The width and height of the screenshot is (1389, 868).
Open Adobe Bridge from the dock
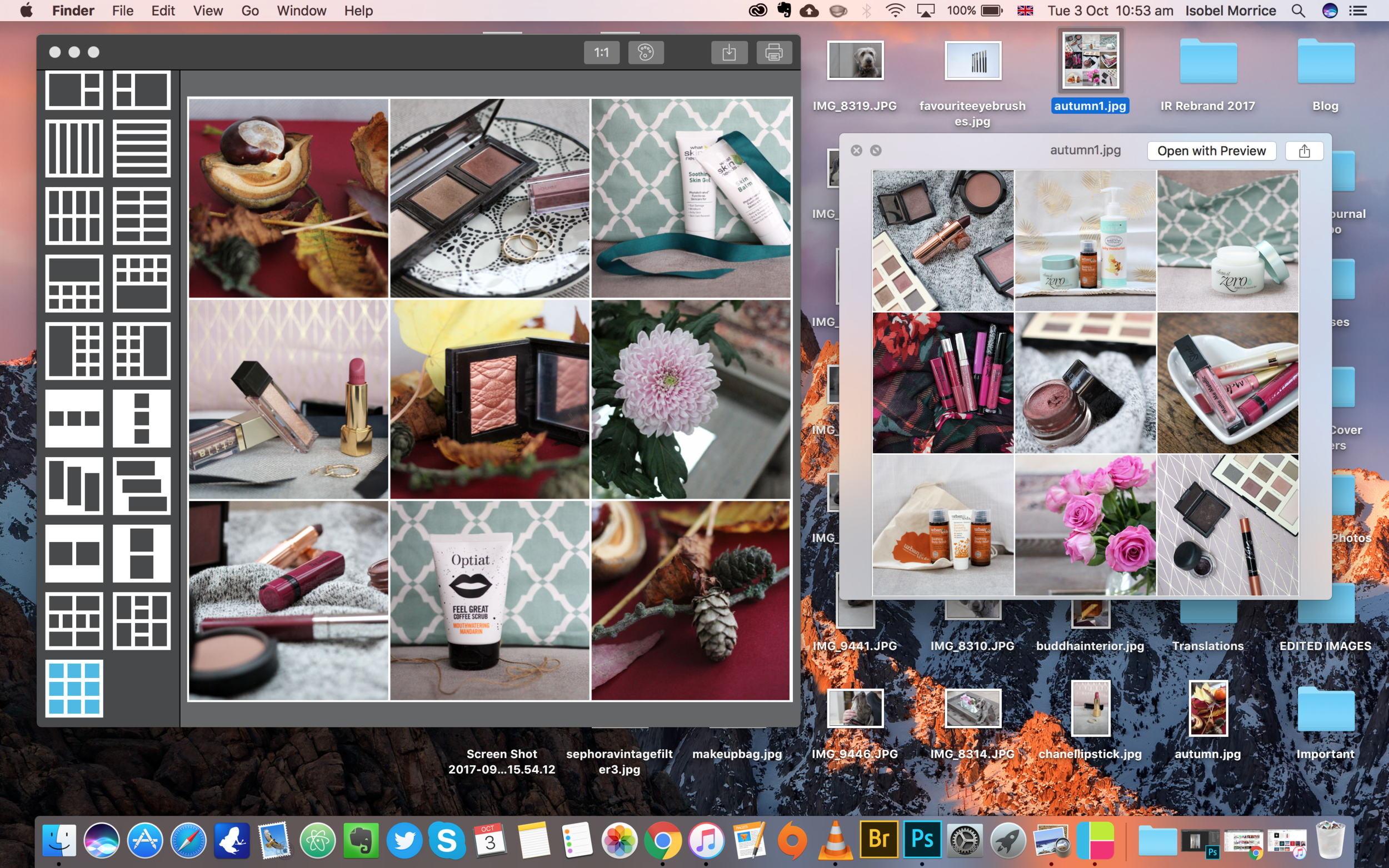point(879,839)
